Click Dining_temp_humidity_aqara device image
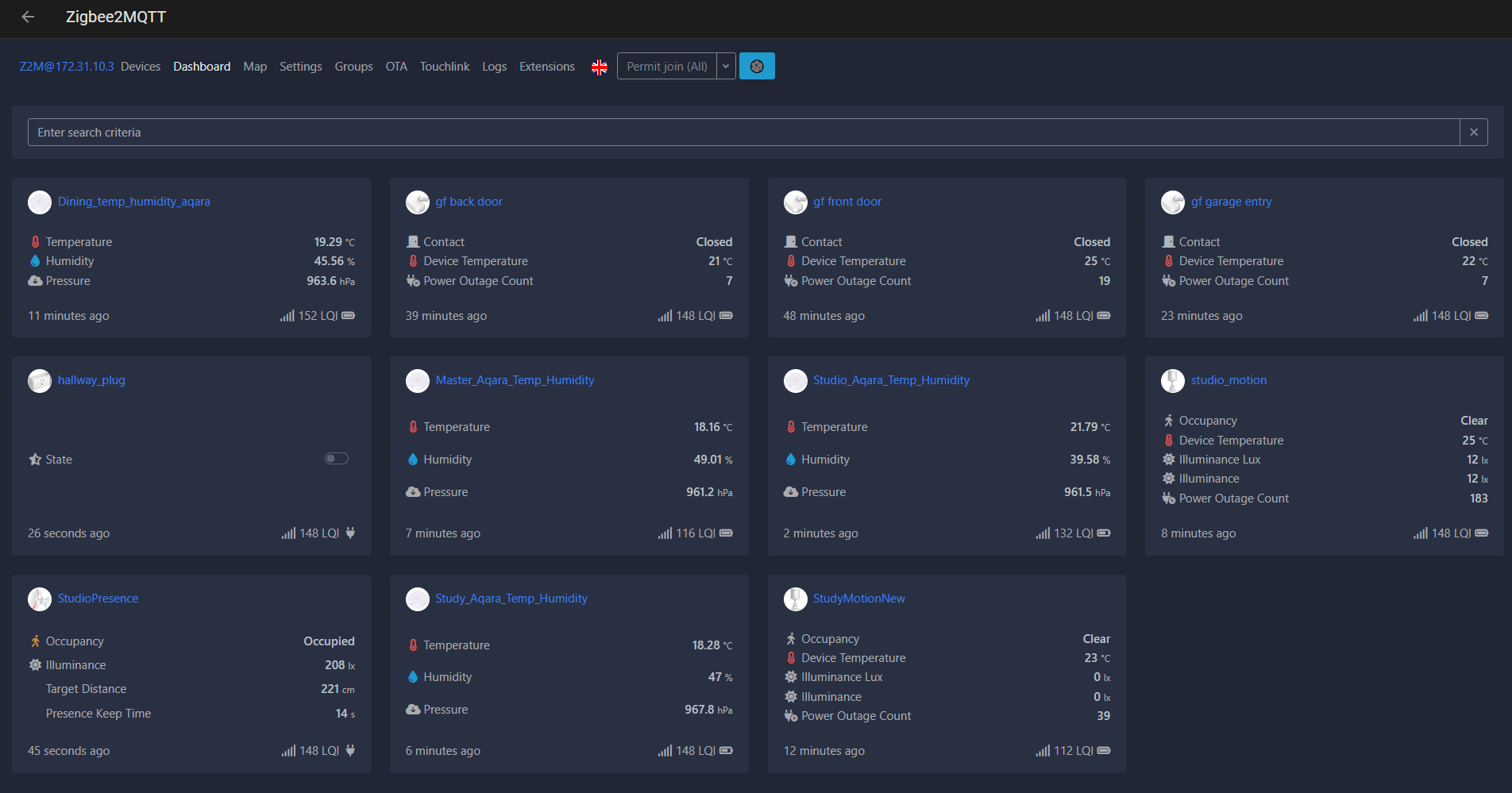1512x793 pixels. point(40,202)
